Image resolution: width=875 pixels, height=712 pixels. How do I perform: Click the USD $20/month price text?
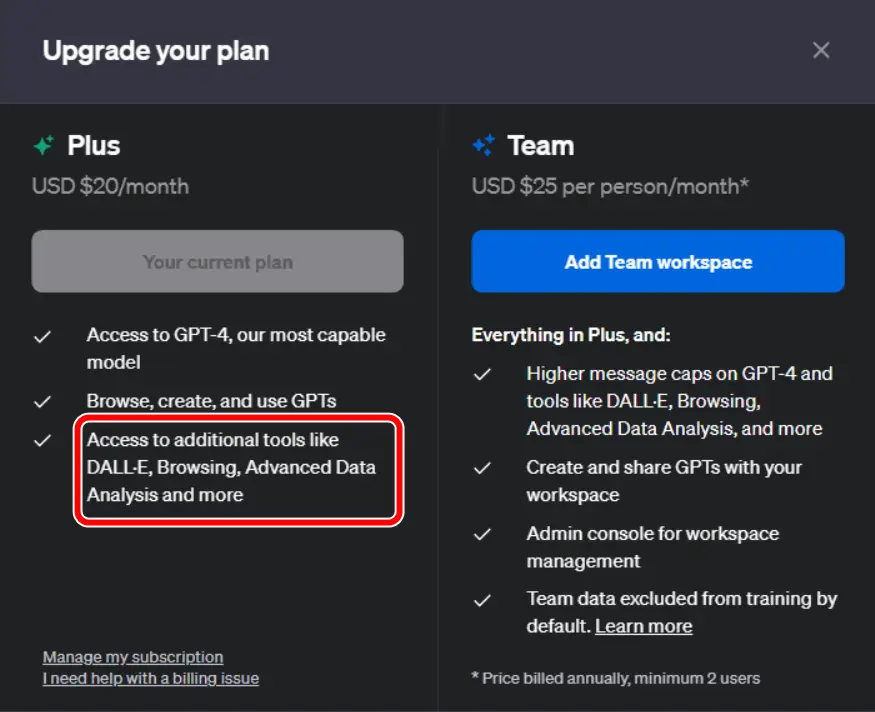110,186
